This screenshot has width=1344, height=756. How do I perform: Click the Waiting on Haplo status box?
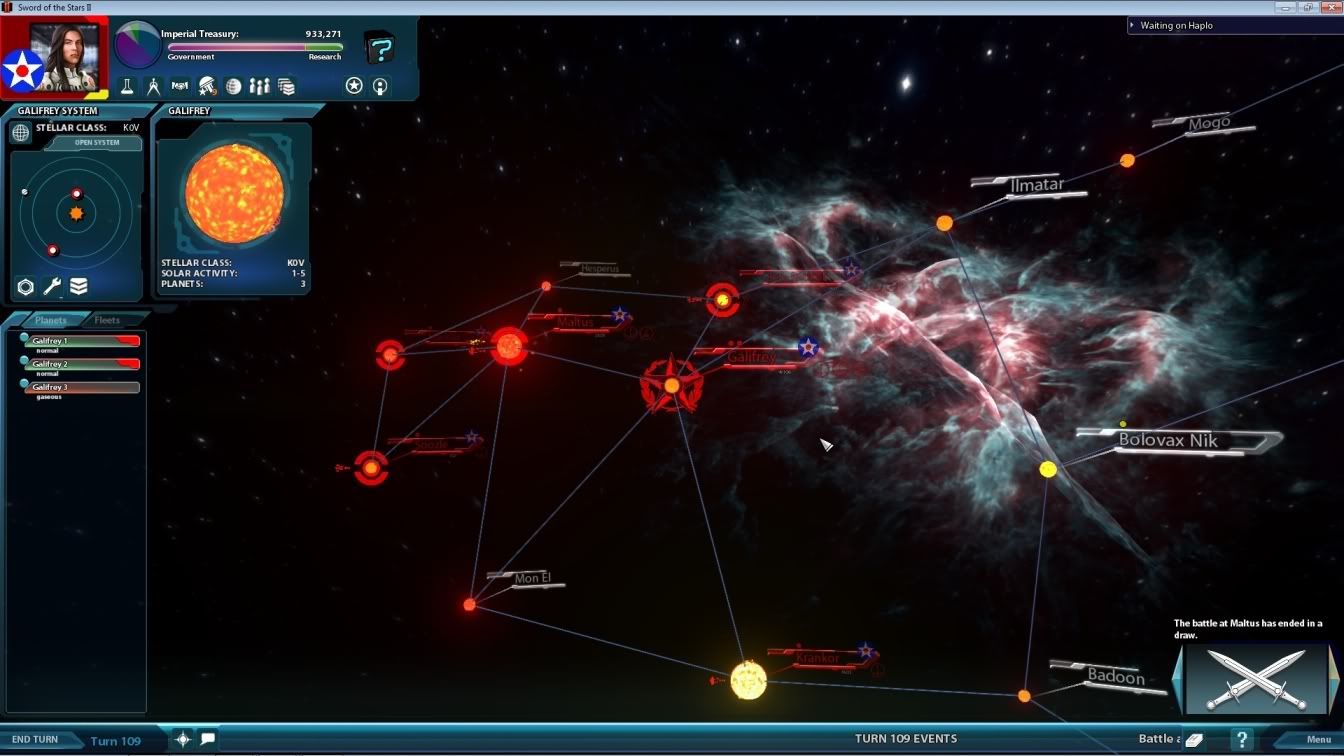pyautogui.click(x=1234, y=25)
